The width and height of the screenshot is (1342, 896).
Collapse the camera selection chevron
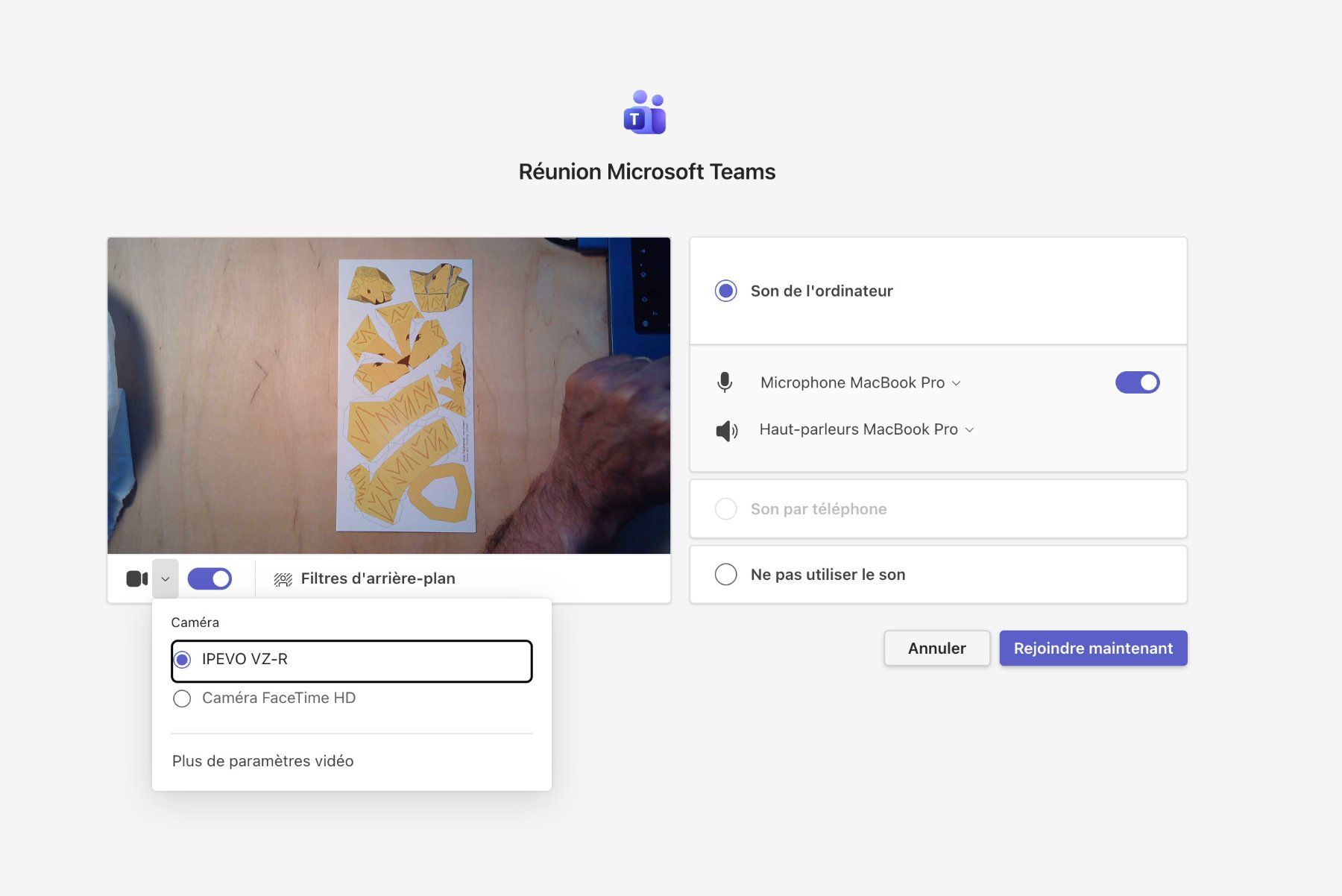point(166,578)
